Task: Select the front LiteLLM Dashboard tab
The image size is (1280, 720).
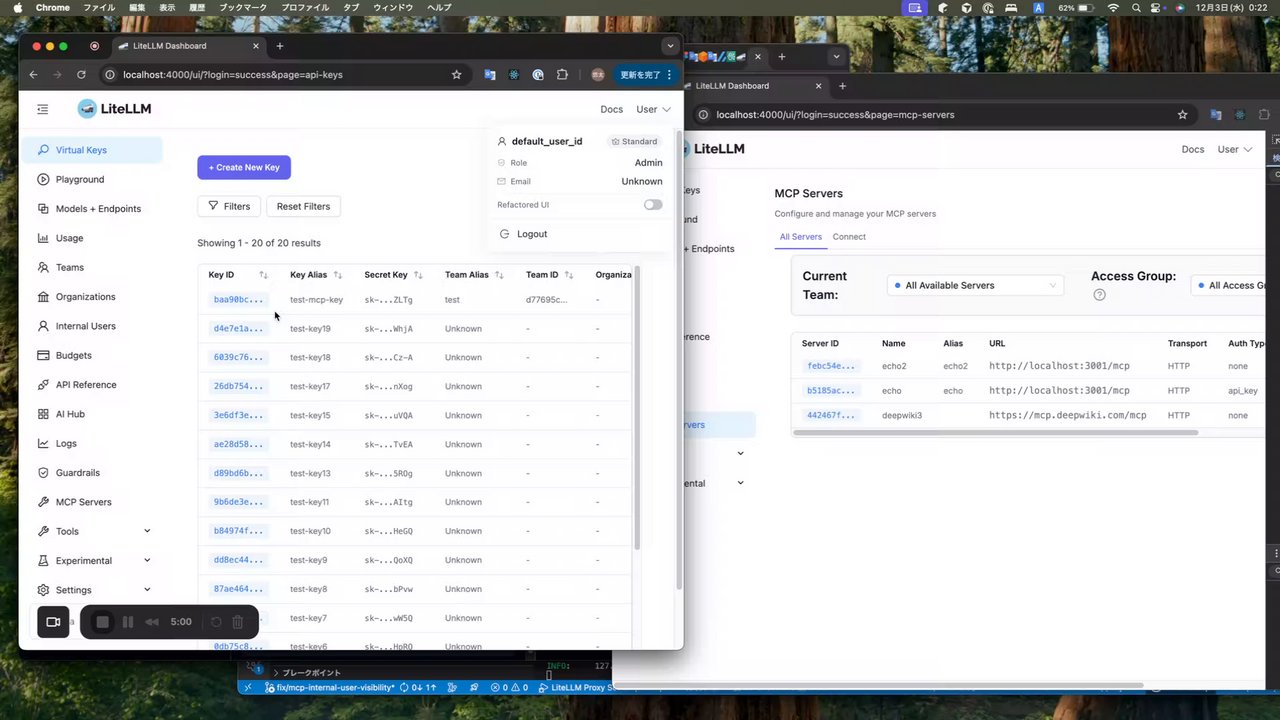Action: [187, 46]
